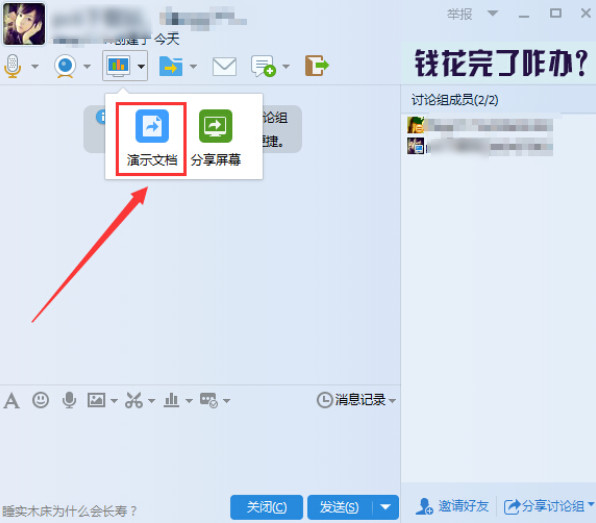Open the title bar dropdown triangle menu
Image resolution: width=596 pixels, height=523 pixels.
(x=493, y=14)
